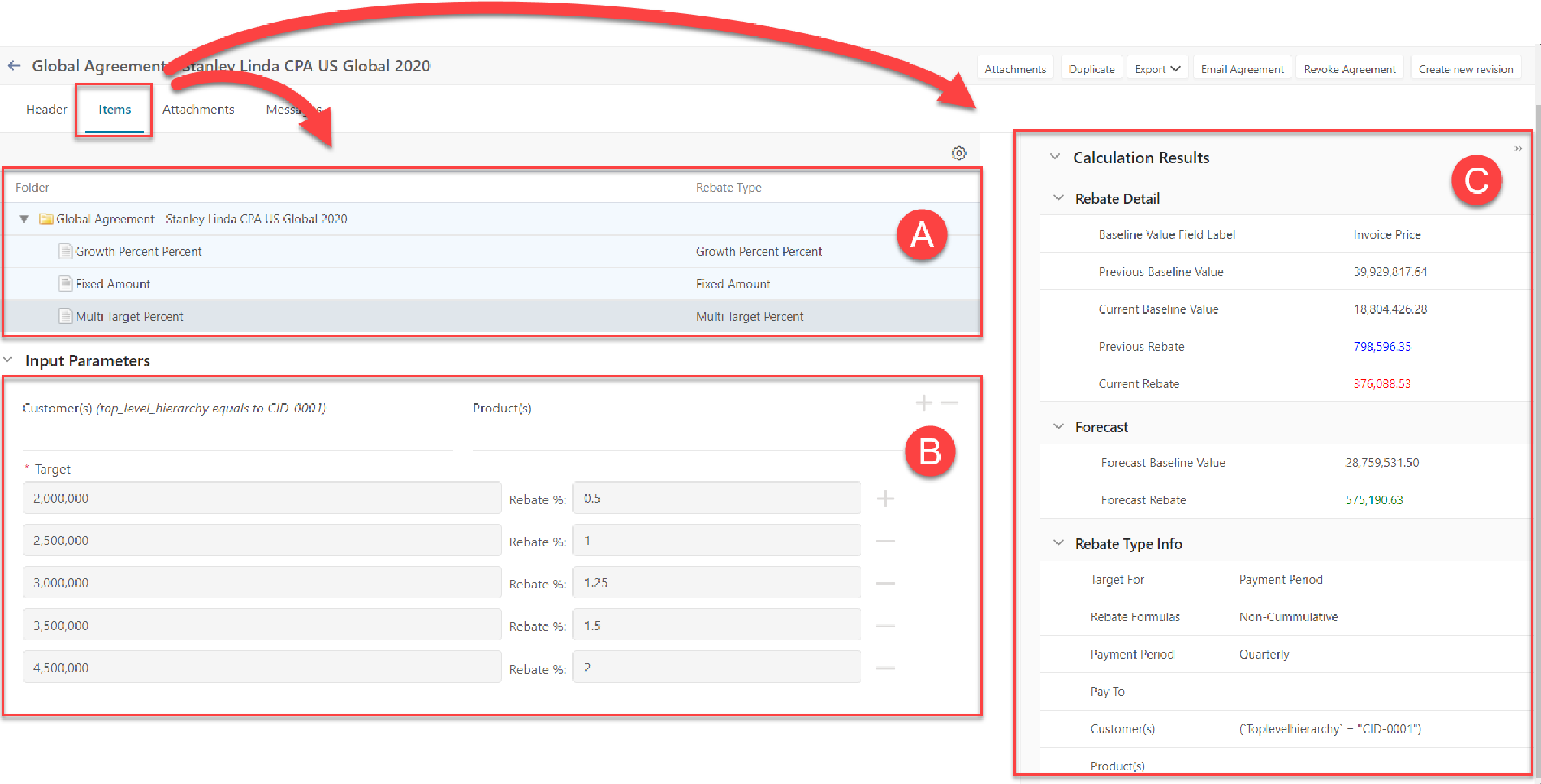
Task: Add target row with plus next to 0.5
Action: coord(885,499)
